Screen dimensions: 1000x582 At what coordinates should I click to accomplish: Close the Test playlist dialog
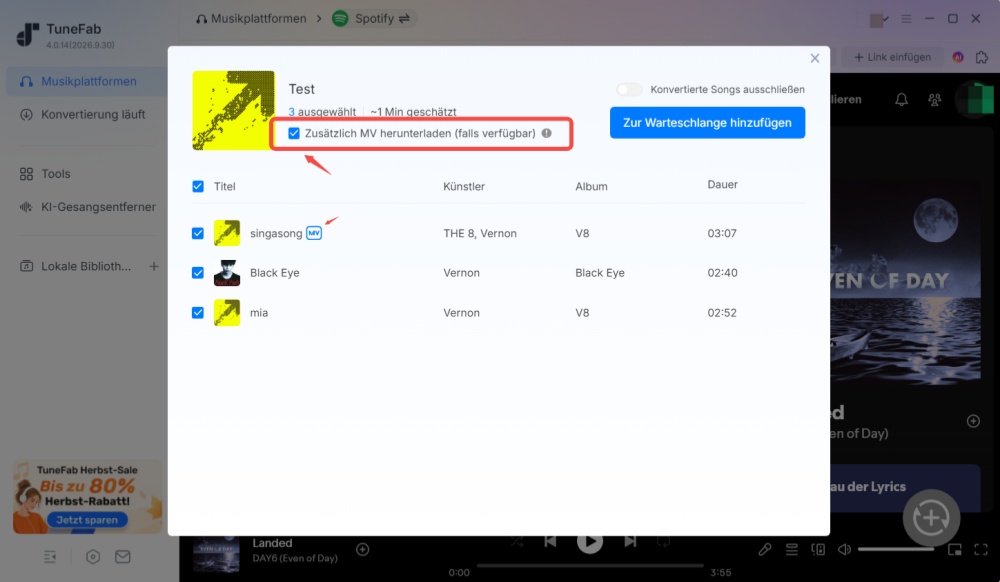[814, 58]
